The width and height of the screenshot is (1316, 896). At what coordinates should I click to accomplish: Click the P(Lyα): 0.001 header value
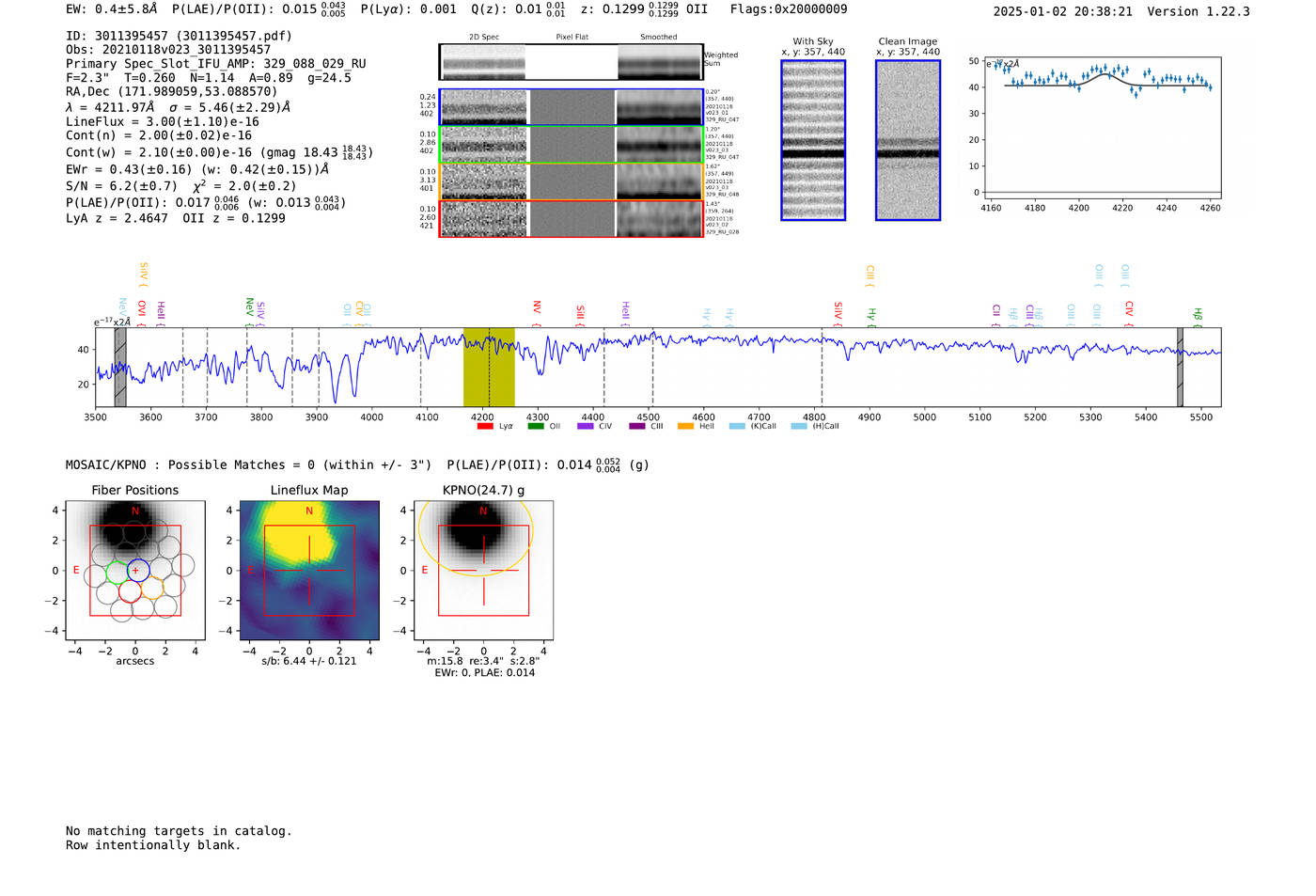408,9
